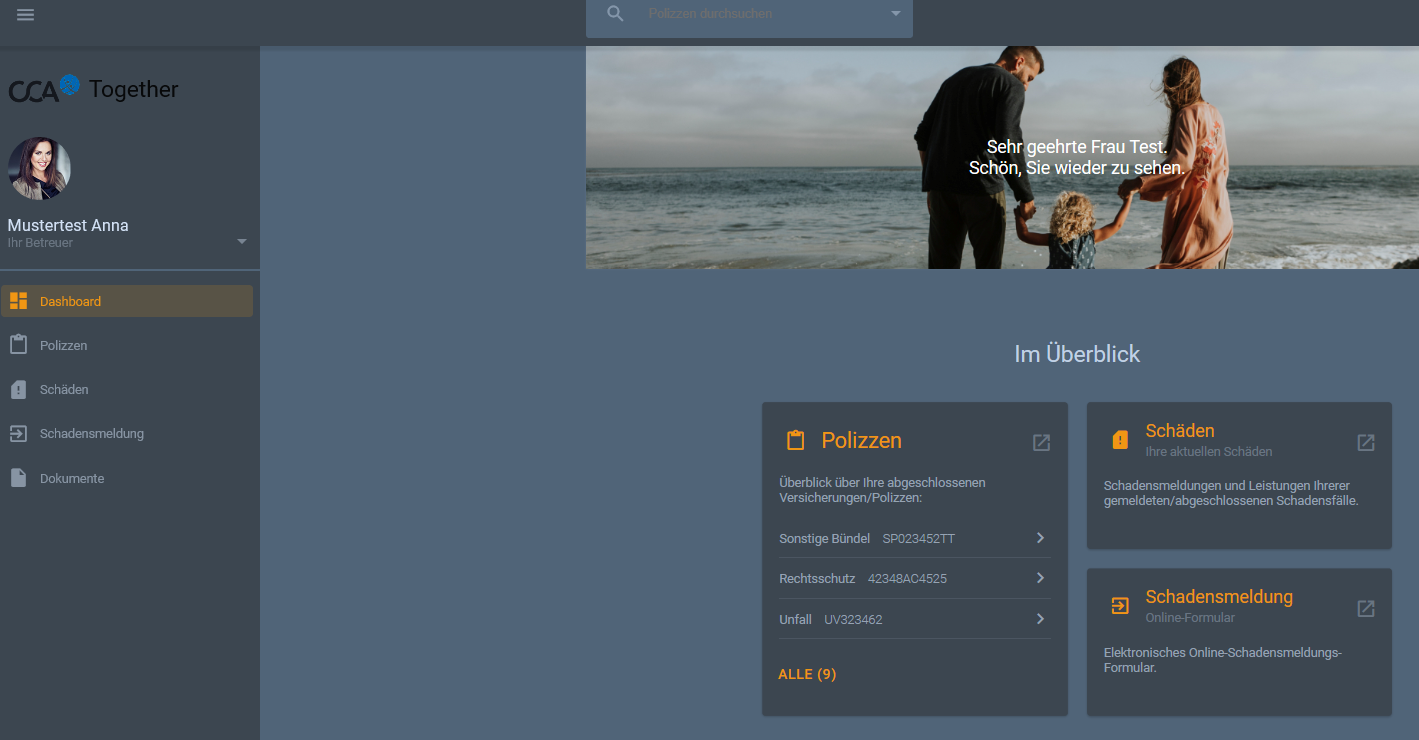The height and width of the screenshot is (740, 1419).
Task: Expand the Unfall UV323462 chevron
Action: click(1040, 619)
